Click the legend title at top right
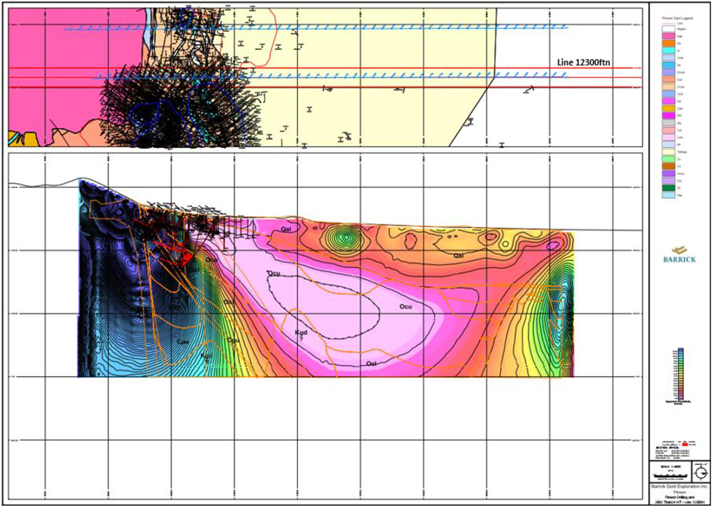Viewport: 712px width, 508px height. coord(680,18)
